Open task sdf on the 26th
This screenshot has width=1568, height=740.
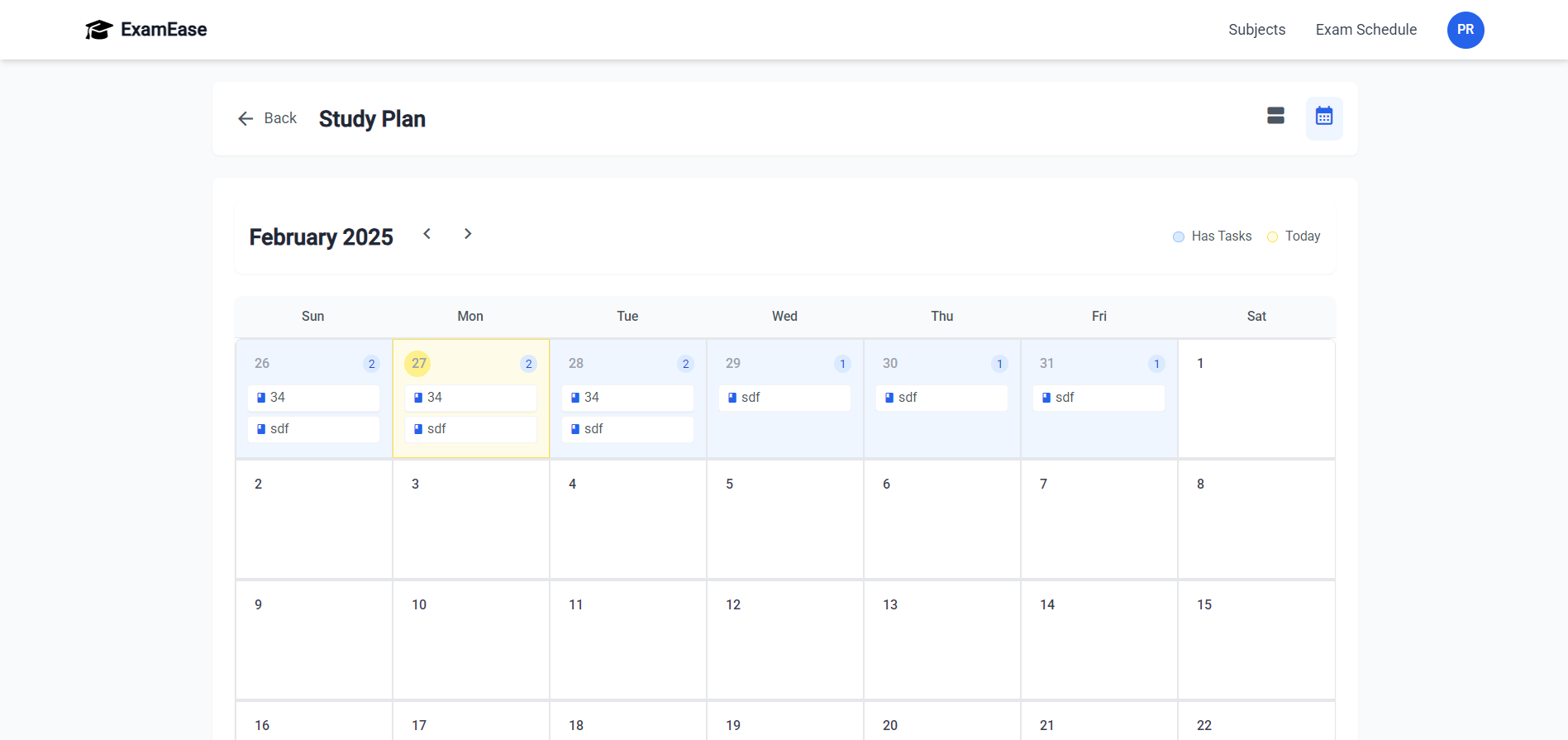(313, 429)
